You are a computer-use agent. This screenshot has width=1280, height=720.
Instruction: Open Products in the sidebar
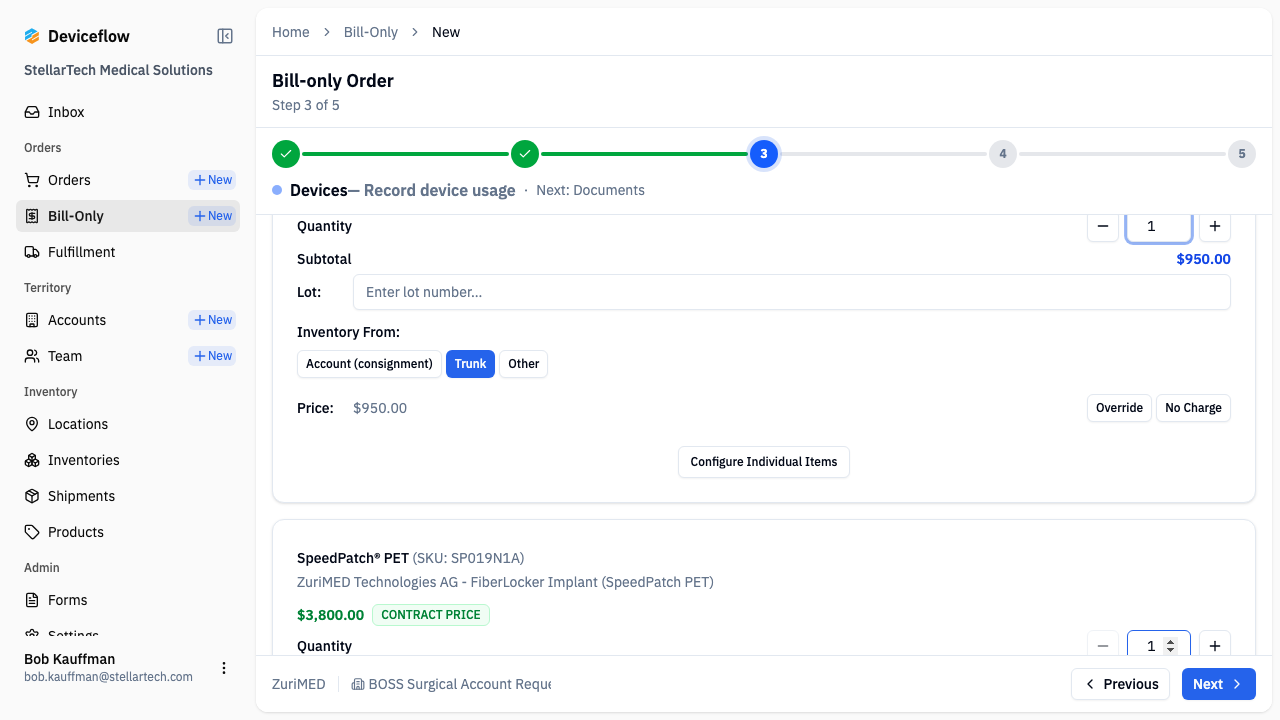click(128, 532)
